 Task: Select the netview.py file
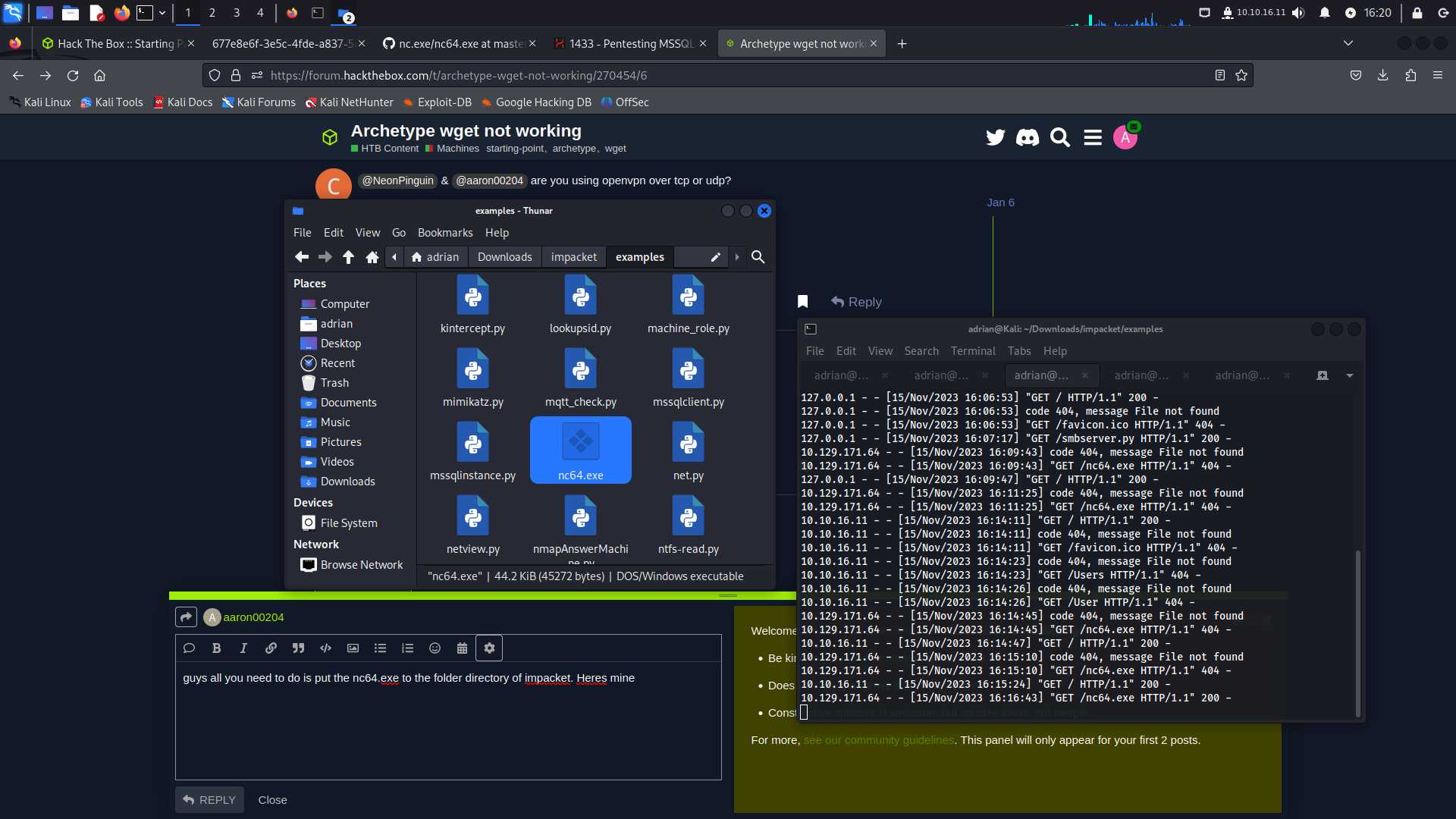[x=473, y=526]
